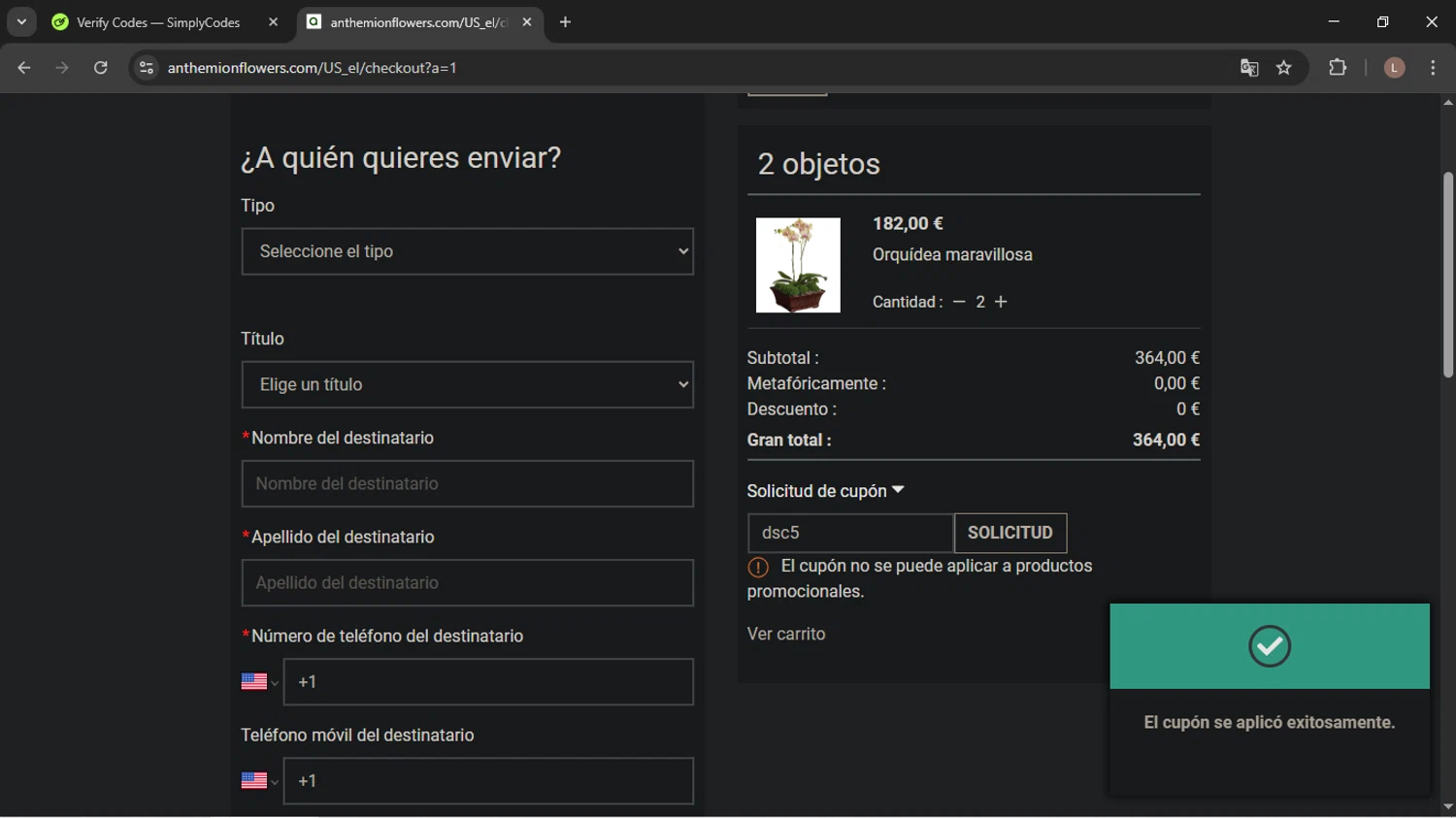Image resolution: width=1456 pixels, height=818 pixels.
Task: Click the coupon code field containing dsc5
Action: tap(850, 533)
